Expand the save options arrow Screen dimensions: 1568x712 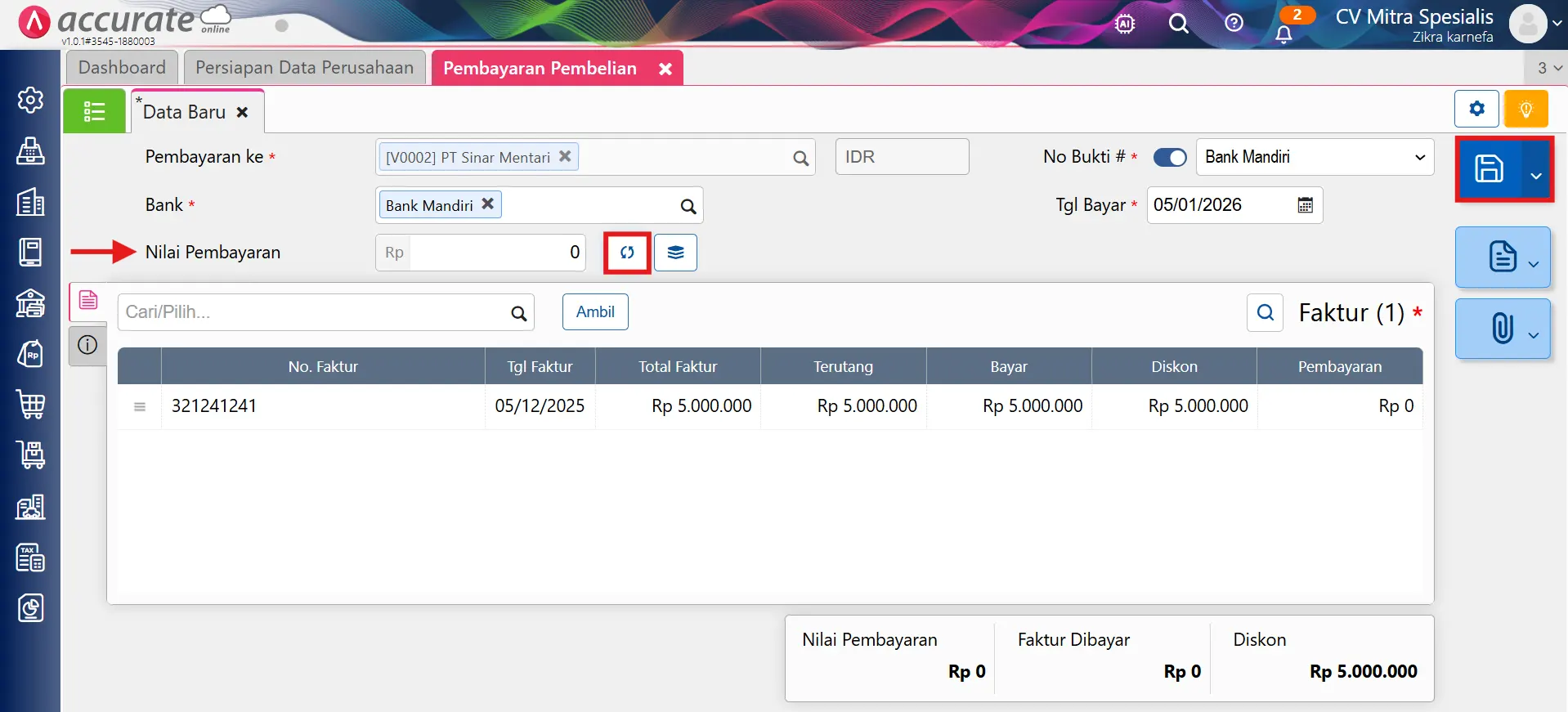1536,175
